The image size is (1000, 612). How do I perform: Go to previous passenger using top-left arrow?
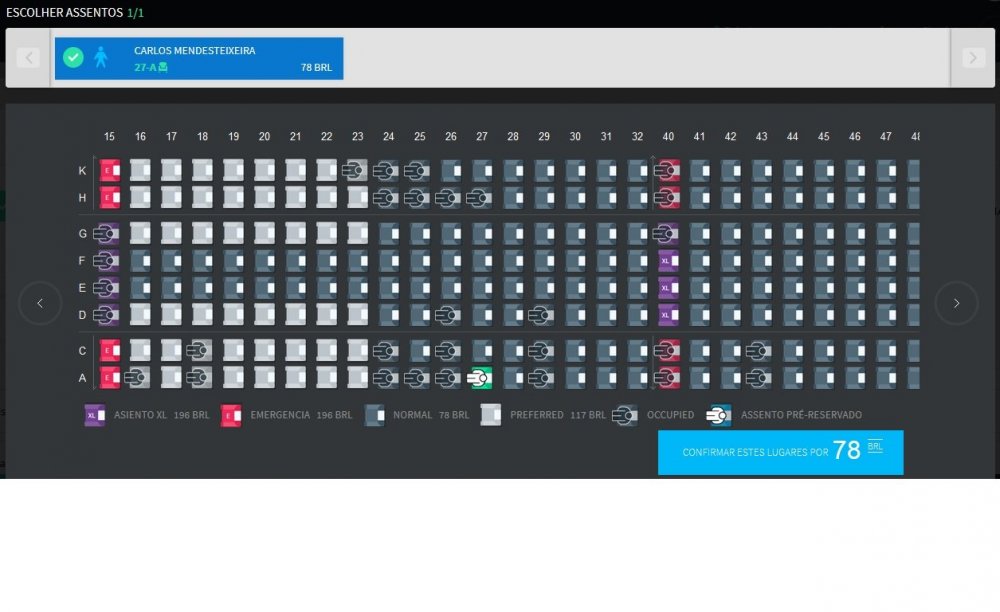point(28,58)
